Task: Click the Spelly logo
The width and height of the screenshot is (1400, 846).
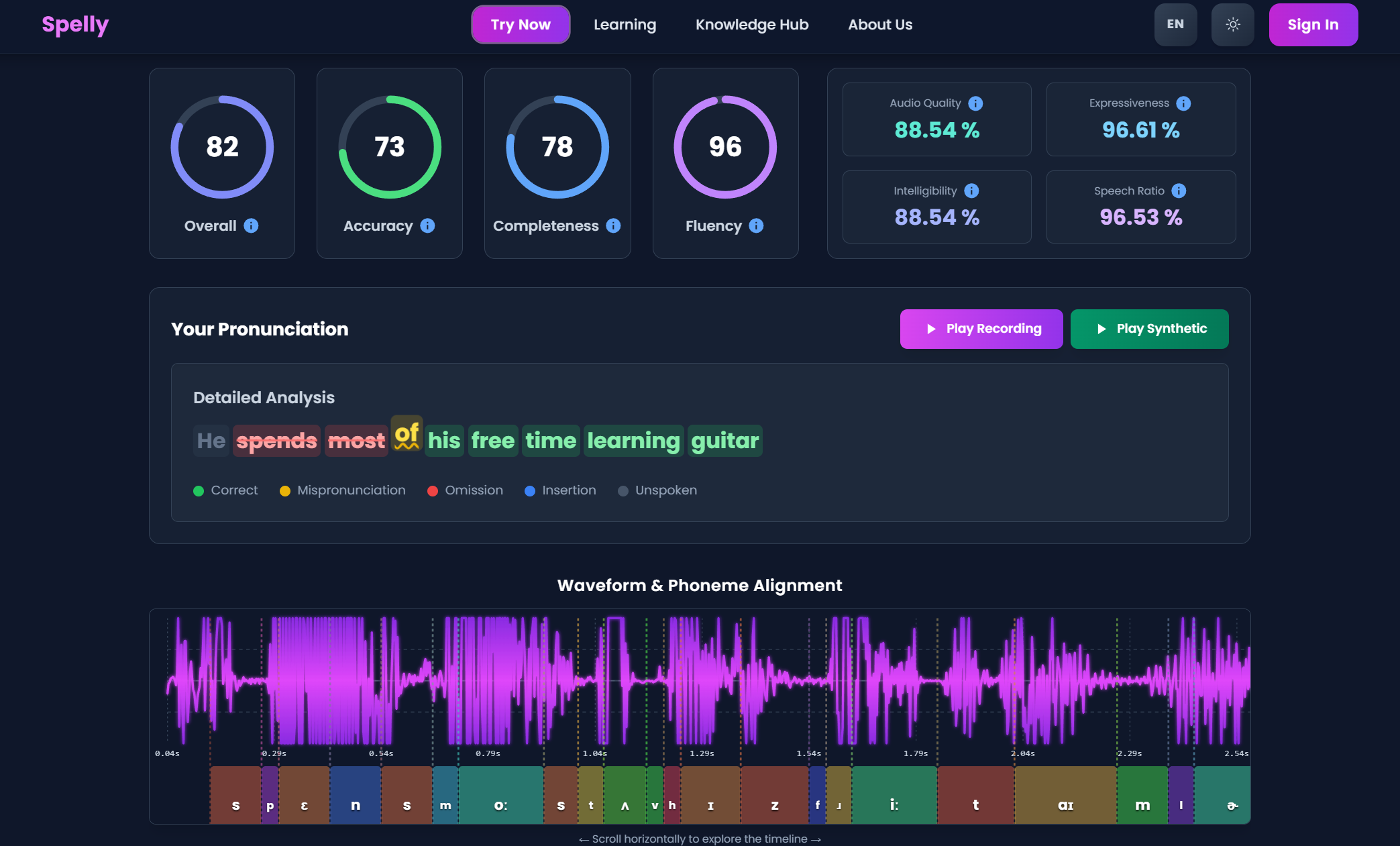Action: (75, 25)
